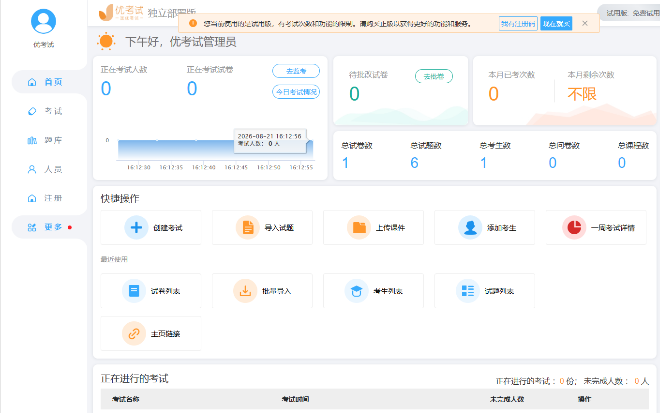Click the 上传课件 folder icon card
This screenshot has width=660, height=413.
point(373,228)
